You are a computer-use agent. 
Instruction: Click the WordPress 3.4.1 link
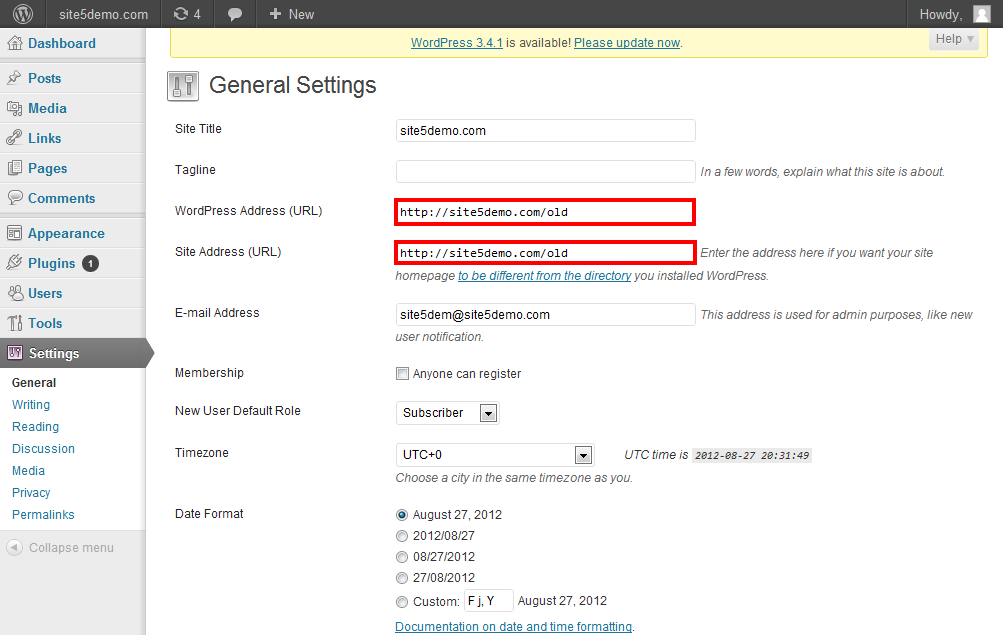click(x=457, y=43)
